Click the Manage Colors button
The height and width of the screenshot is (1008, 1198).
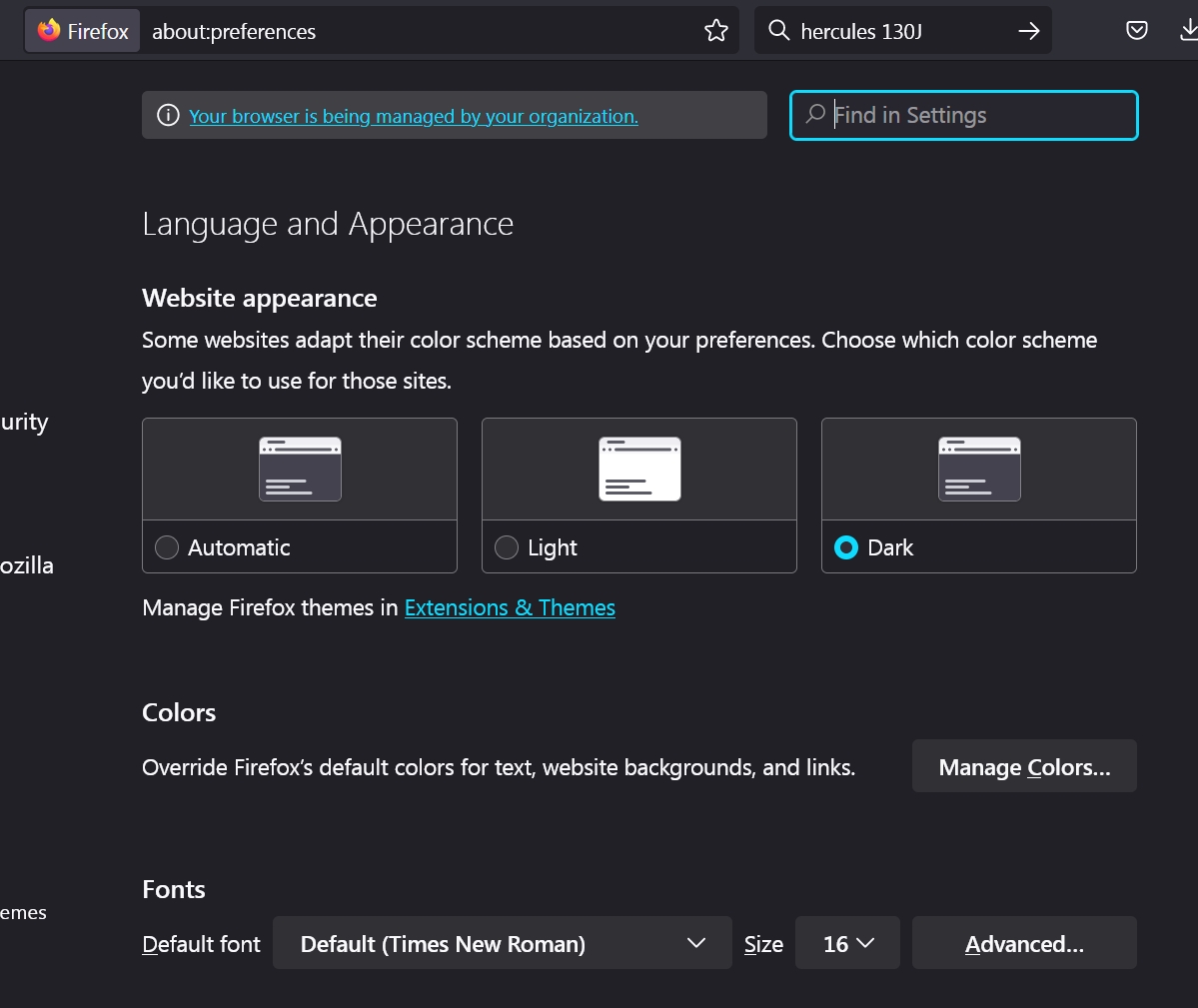point(1024,766)
